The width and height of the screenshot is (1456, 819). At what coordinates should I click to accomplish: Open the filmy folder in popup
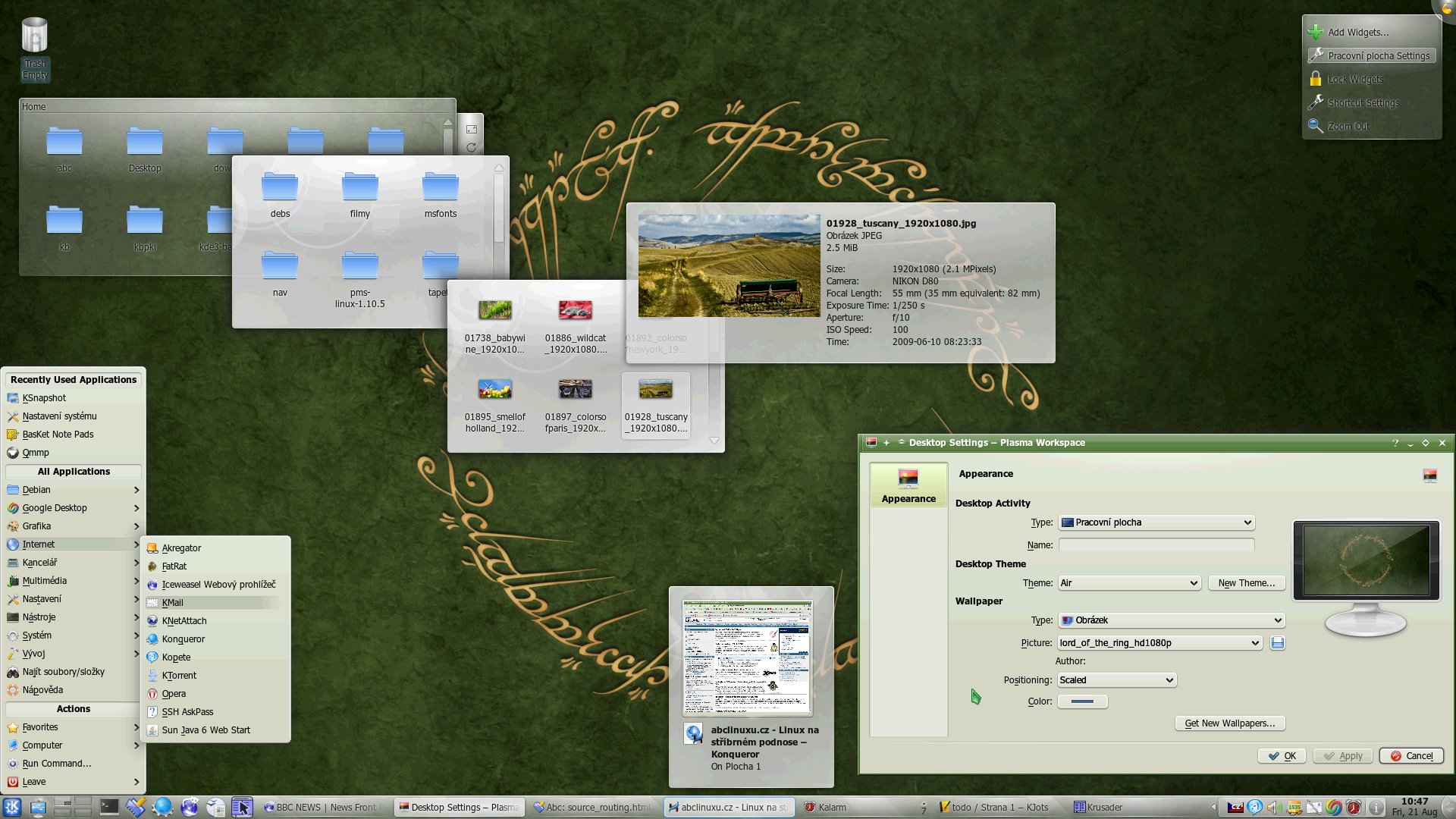tap(360, 195)
